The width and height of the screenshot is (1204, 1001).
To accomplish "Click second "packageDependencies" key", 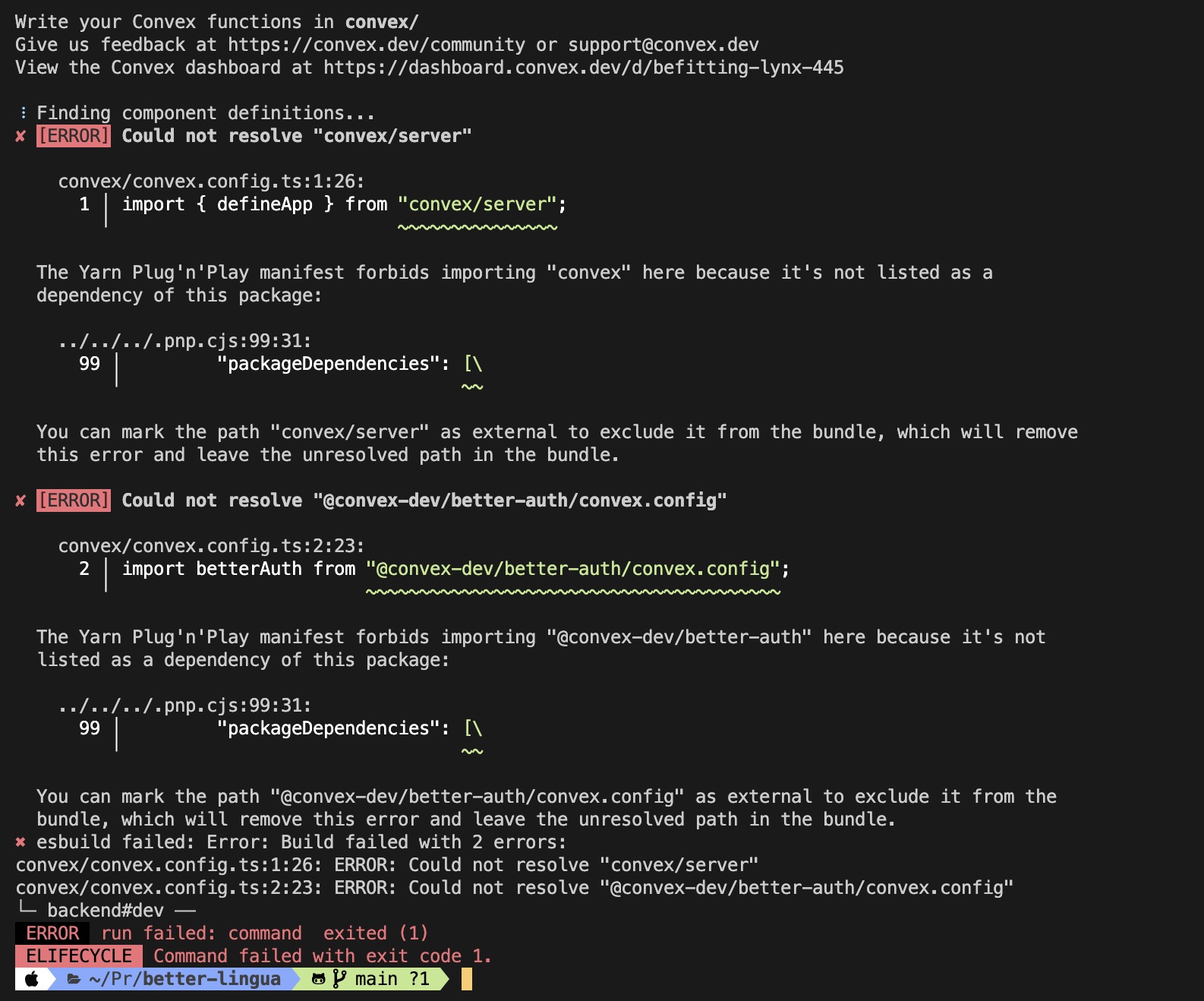I will (328, 728).
